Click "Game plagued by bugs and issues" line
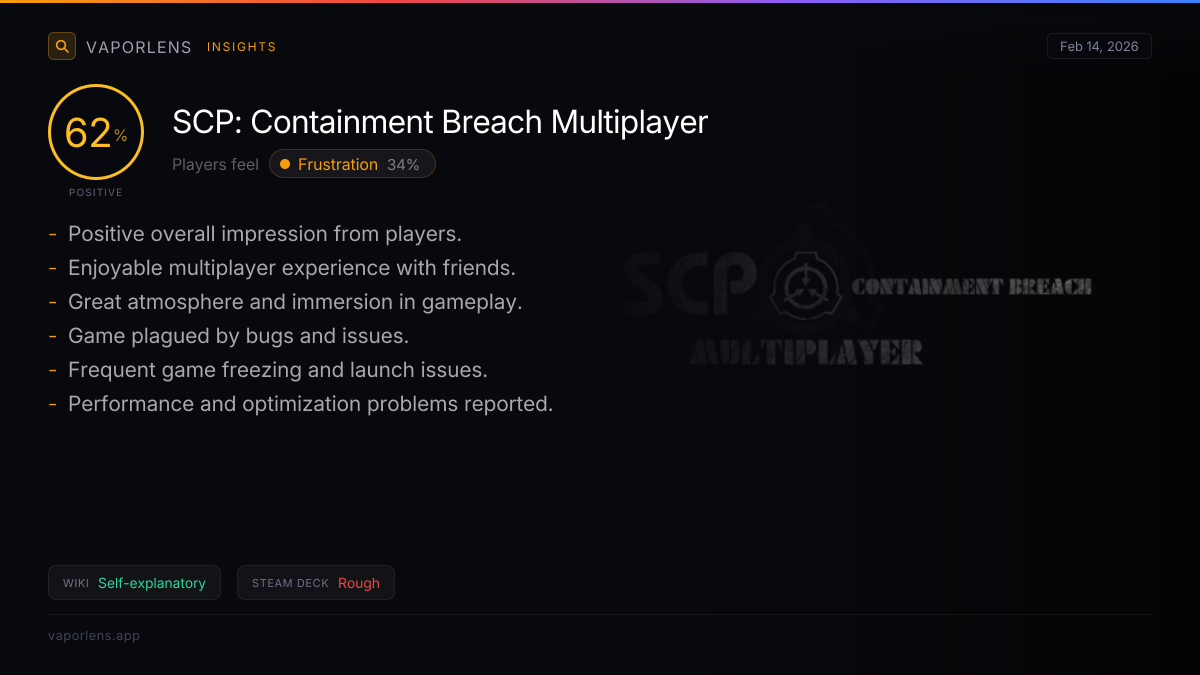This screenshot has height=675, width=1200. point(238,336)
